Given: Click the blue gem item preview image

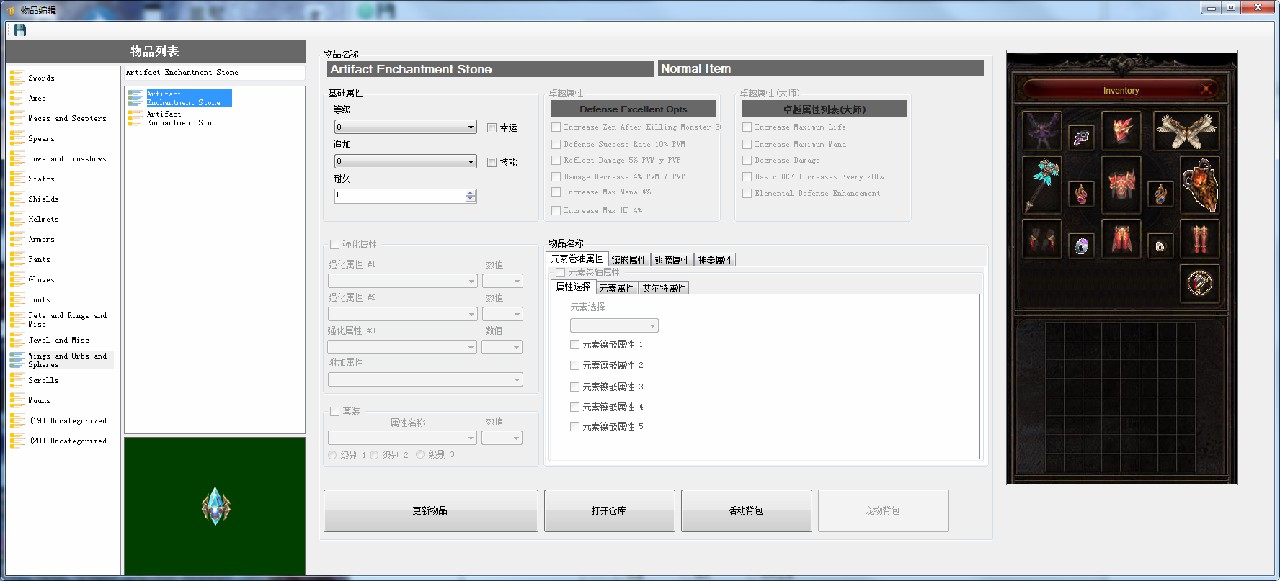Looking at the screenshot, I should pos(215,507).
